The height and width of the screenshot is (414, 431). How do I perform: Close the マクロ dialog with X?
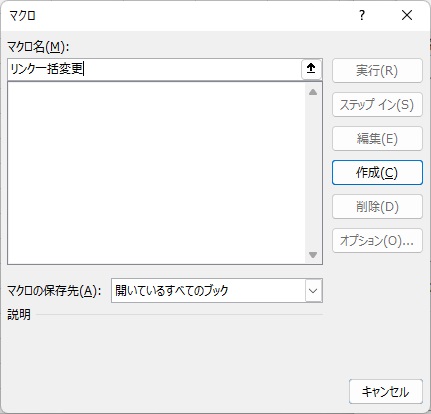[407, 15]
